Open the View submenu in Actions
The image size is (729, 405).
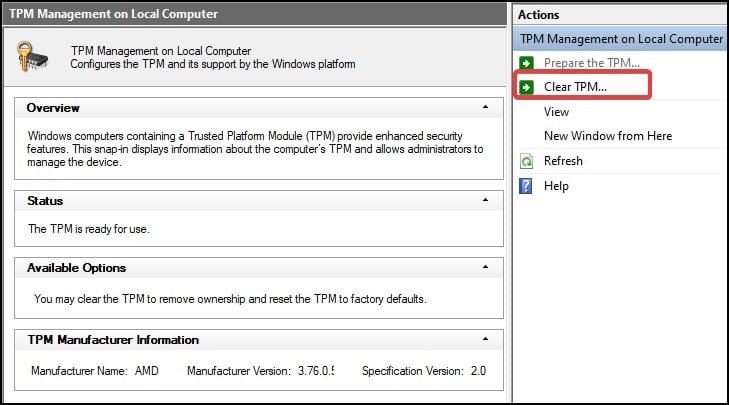(556, 112)
